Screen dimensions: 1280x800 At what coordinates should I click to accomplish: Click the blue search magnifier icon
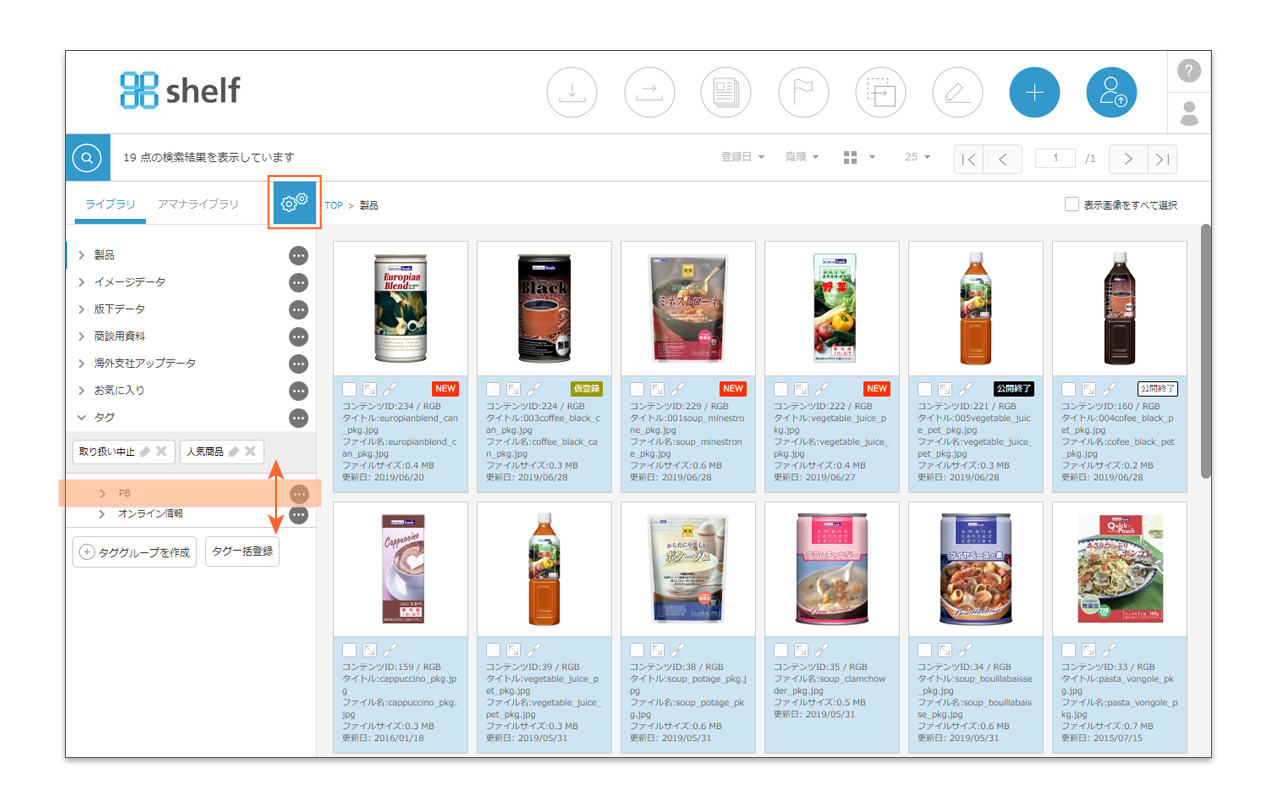tap(87, 158)
